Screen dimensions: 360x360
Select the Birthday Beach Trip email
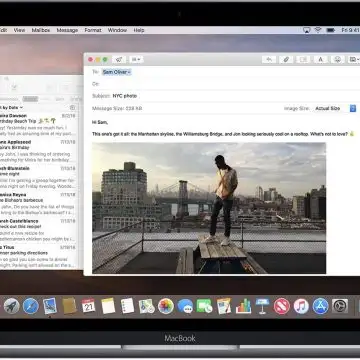39,125
